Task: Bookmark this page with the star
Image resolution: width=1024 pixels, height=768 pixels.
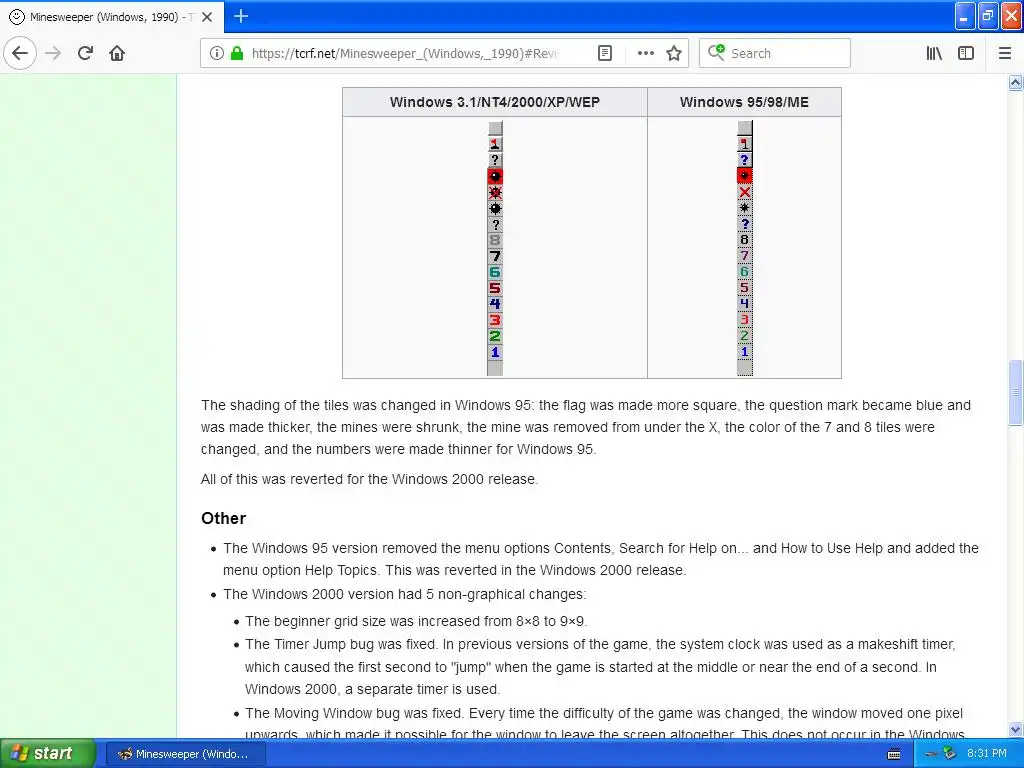Action: [674, 53]
